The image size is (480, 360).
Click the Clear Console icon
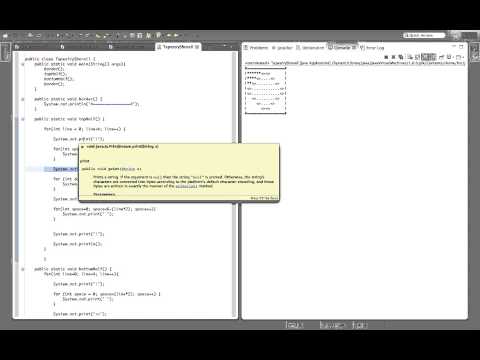[410, 57]
